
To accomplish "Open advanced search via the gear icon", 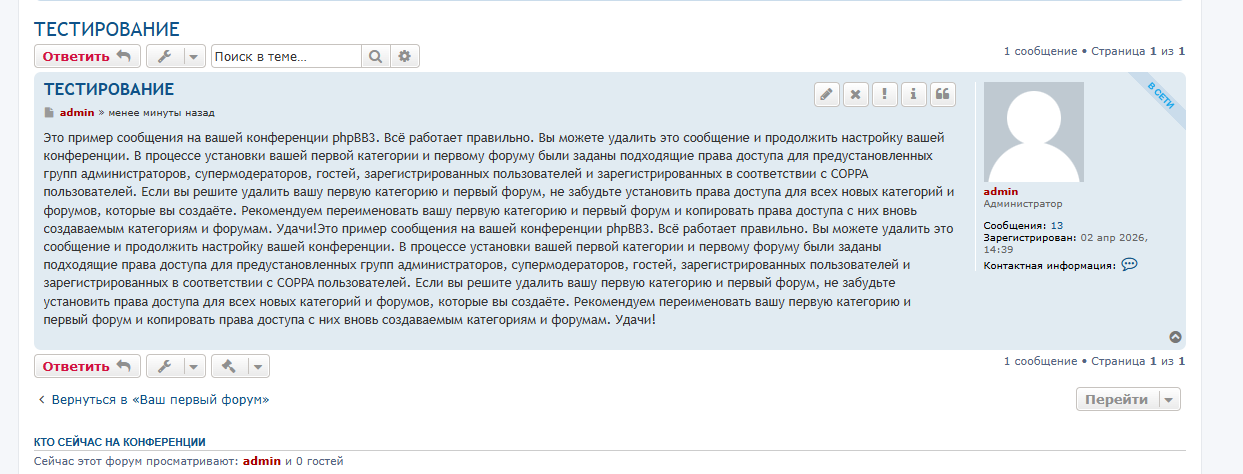I will [x=405, y=56].
